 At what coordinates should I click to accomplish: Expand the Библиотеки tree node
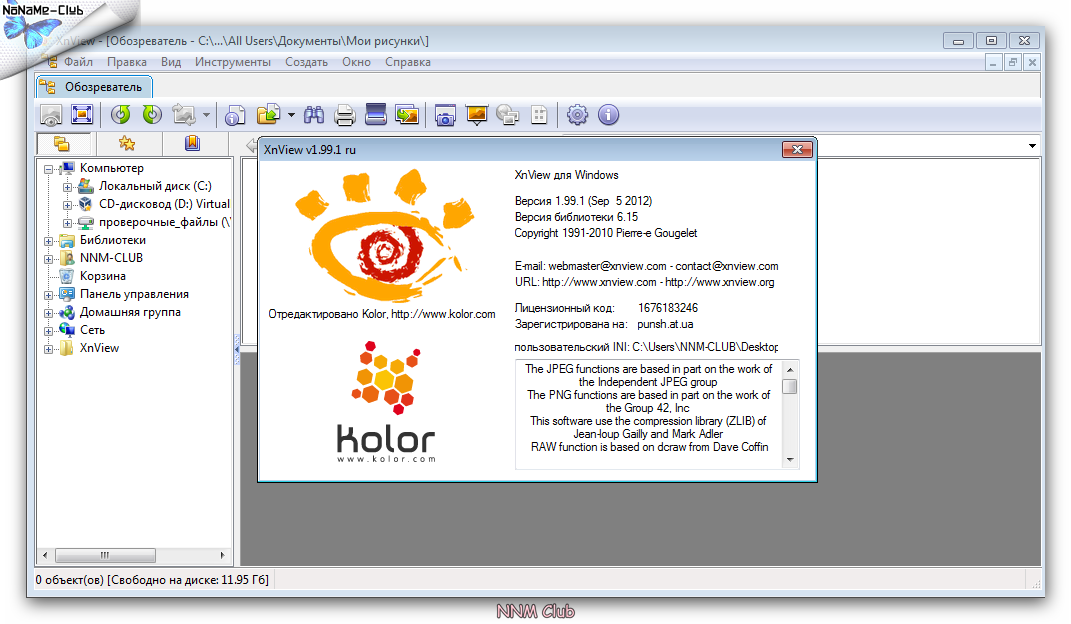(49, 241)
